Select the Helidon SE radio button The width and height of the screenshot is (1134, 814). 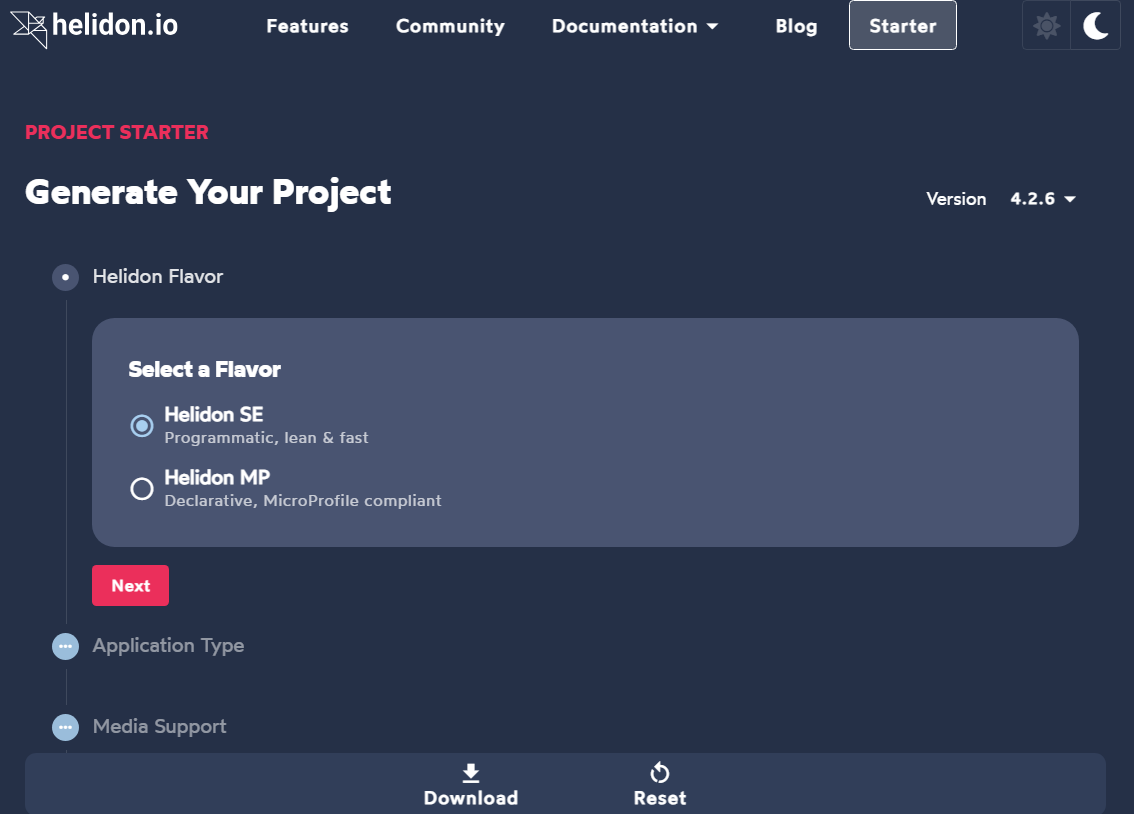click(142, 425)
